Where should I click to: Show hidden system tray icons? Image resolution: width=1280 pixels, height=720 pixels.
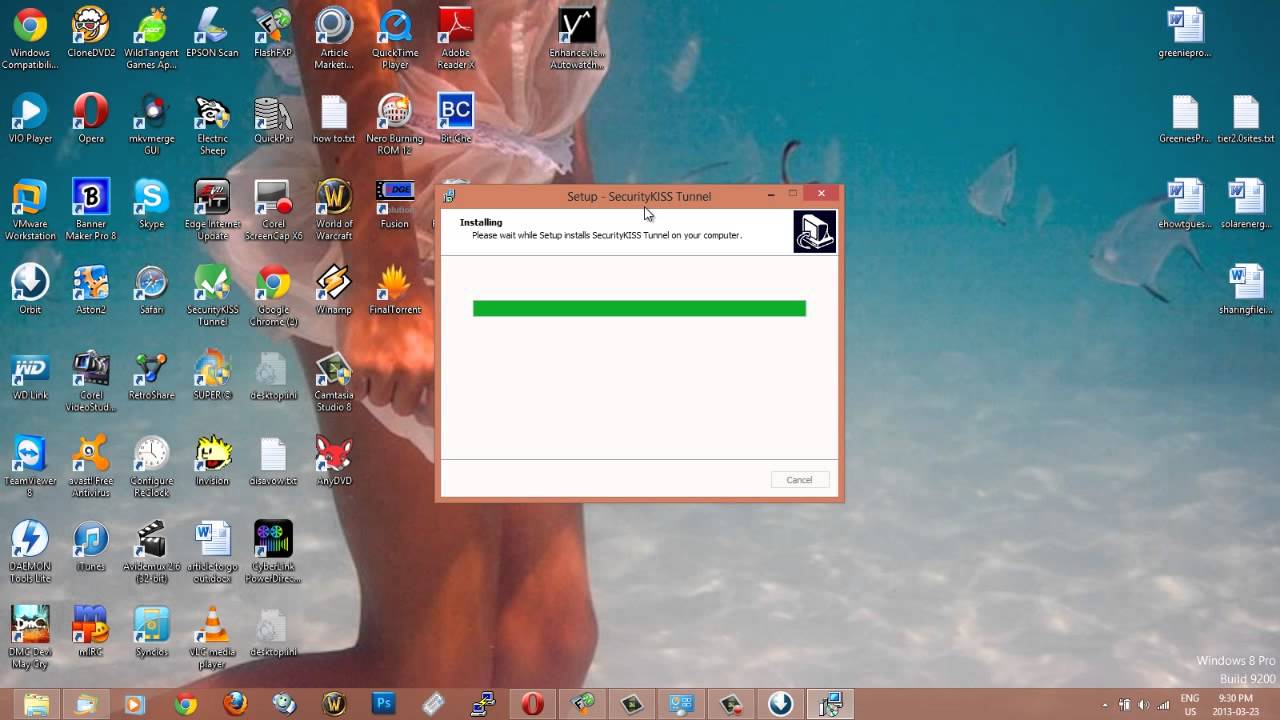(1105, 705)
